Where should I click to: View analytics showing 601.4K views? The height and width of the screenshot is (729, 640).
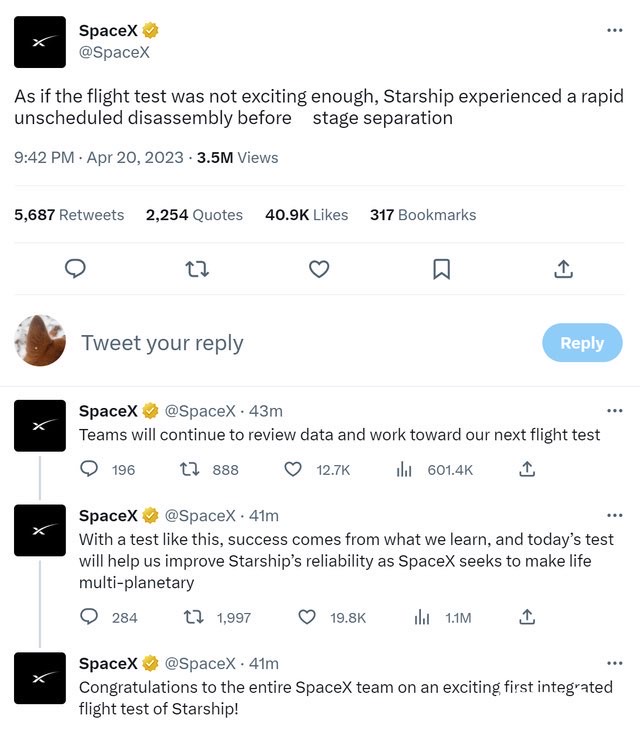(404, 469)
